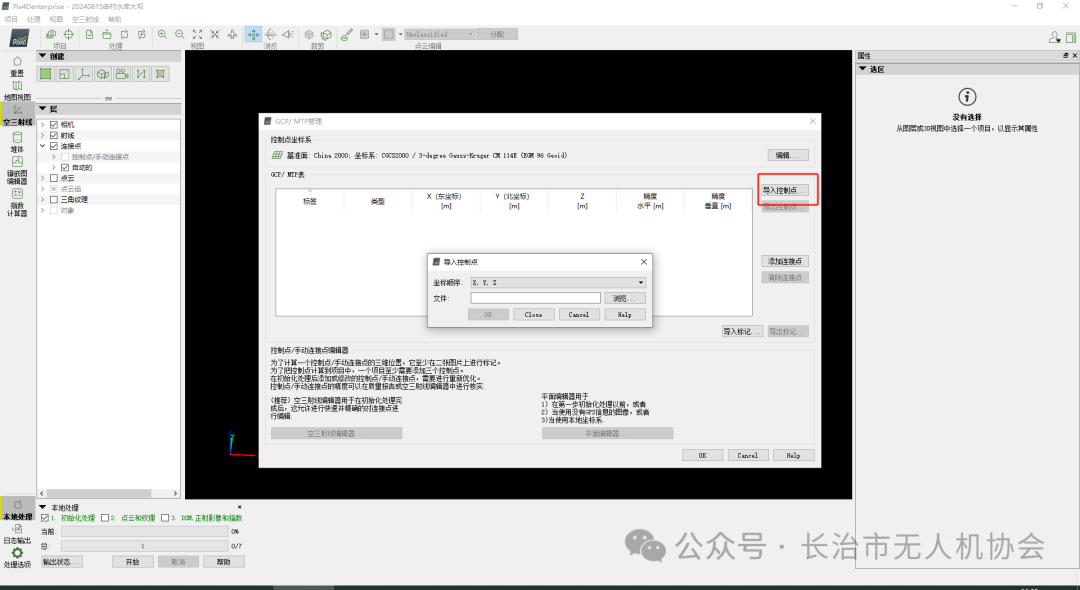The width and height of the screenshot is (1080, 590).
Task: Click the crosshair target icon in 项目 group
Action: click(x=69, y=34)
